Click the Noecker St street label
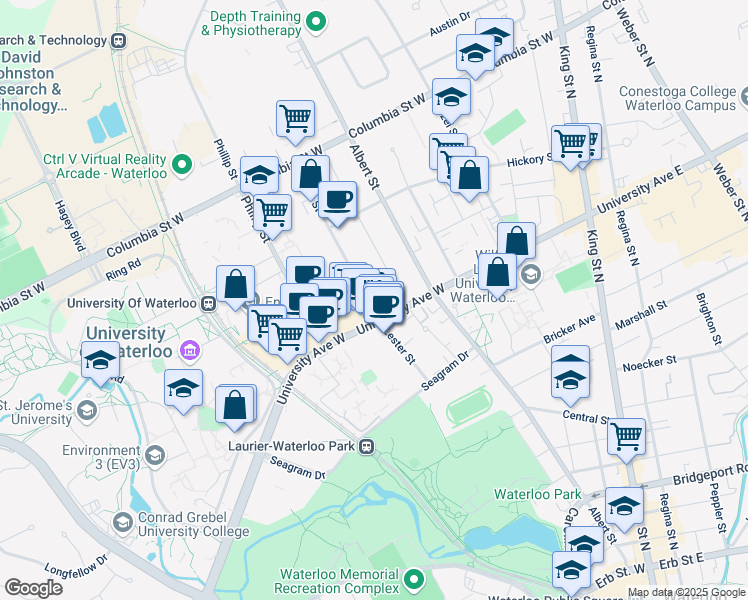This screenshot has height=600, width=748. click(x=649, y=363)
